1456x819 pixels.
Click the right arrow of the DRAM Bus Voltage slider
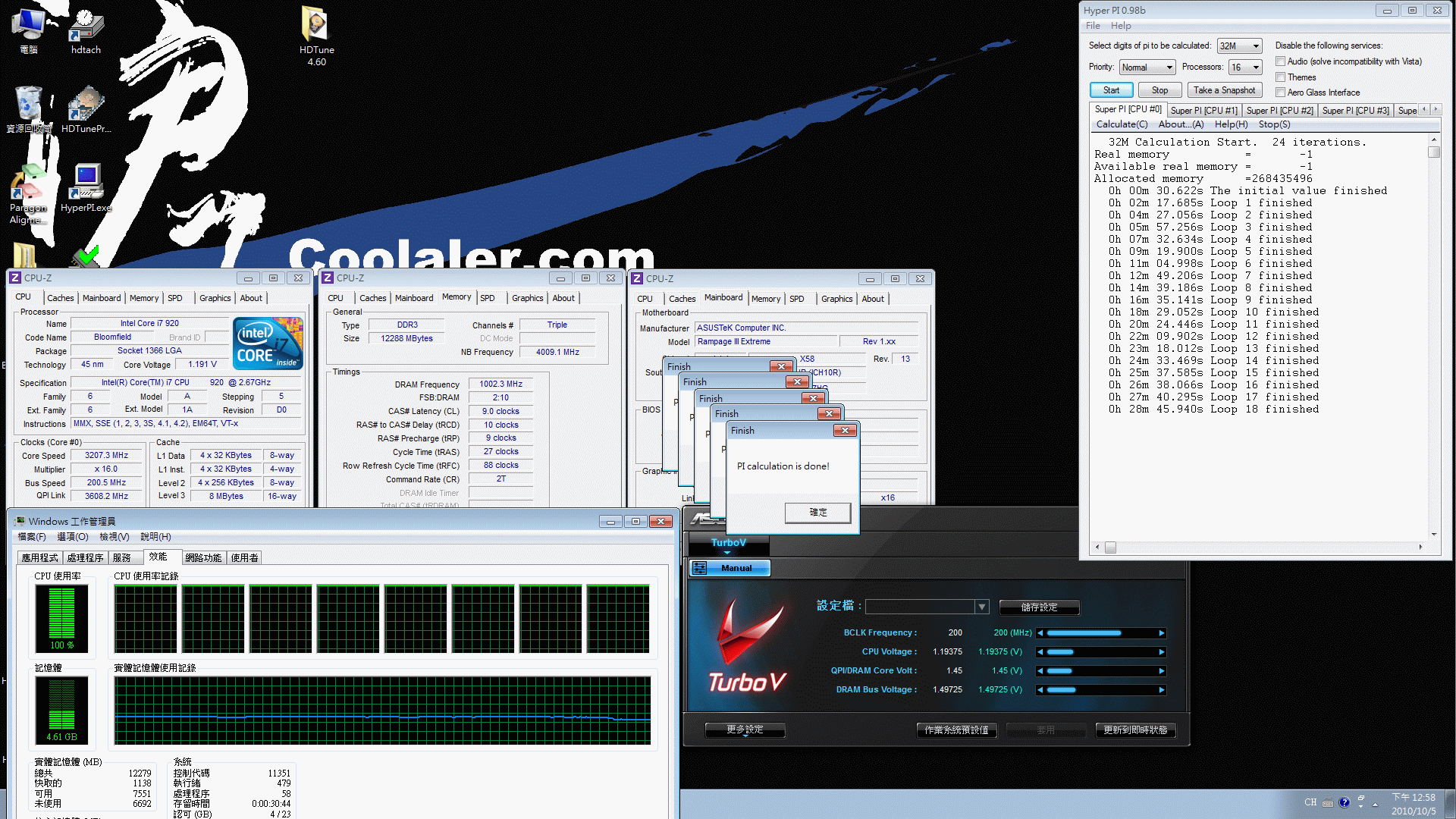(1161, 690)
